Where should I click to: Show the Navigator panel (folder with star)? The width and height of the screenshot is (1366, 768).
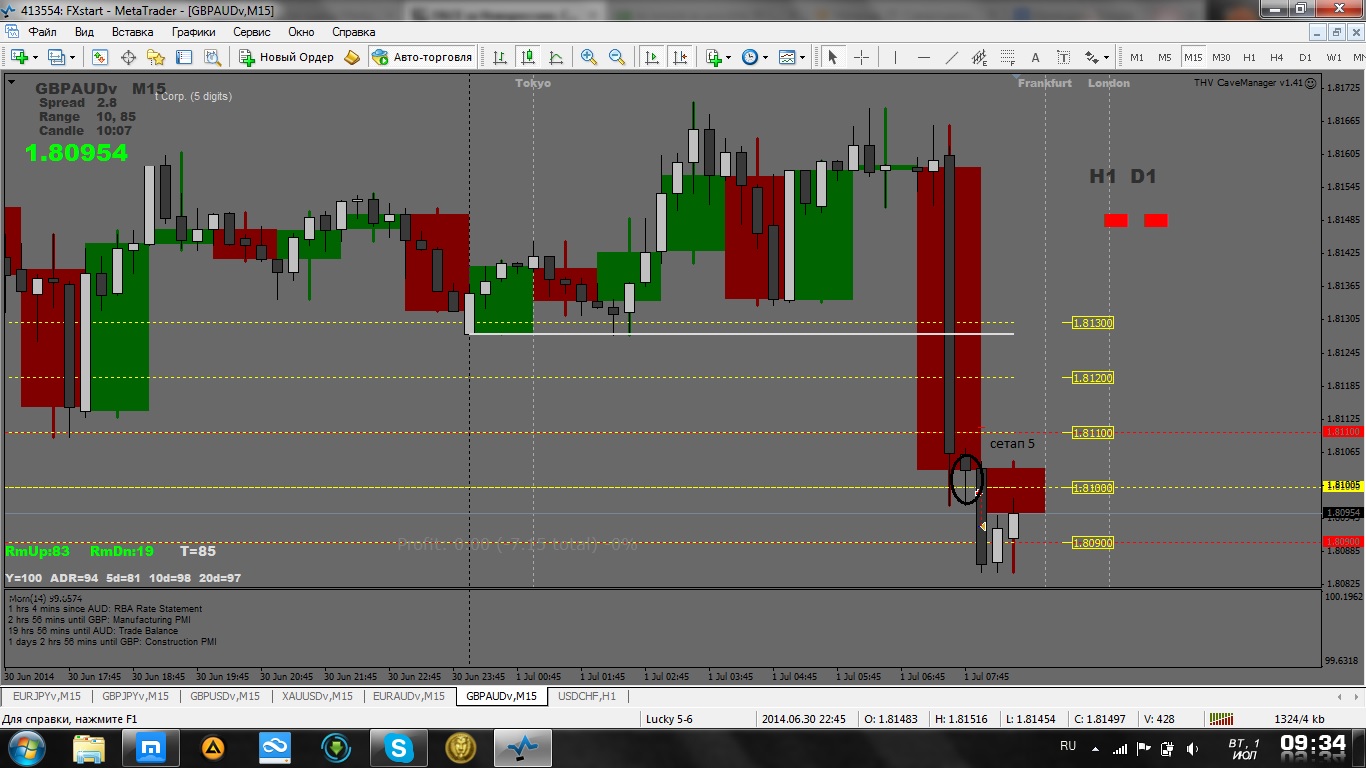[156, 57]
